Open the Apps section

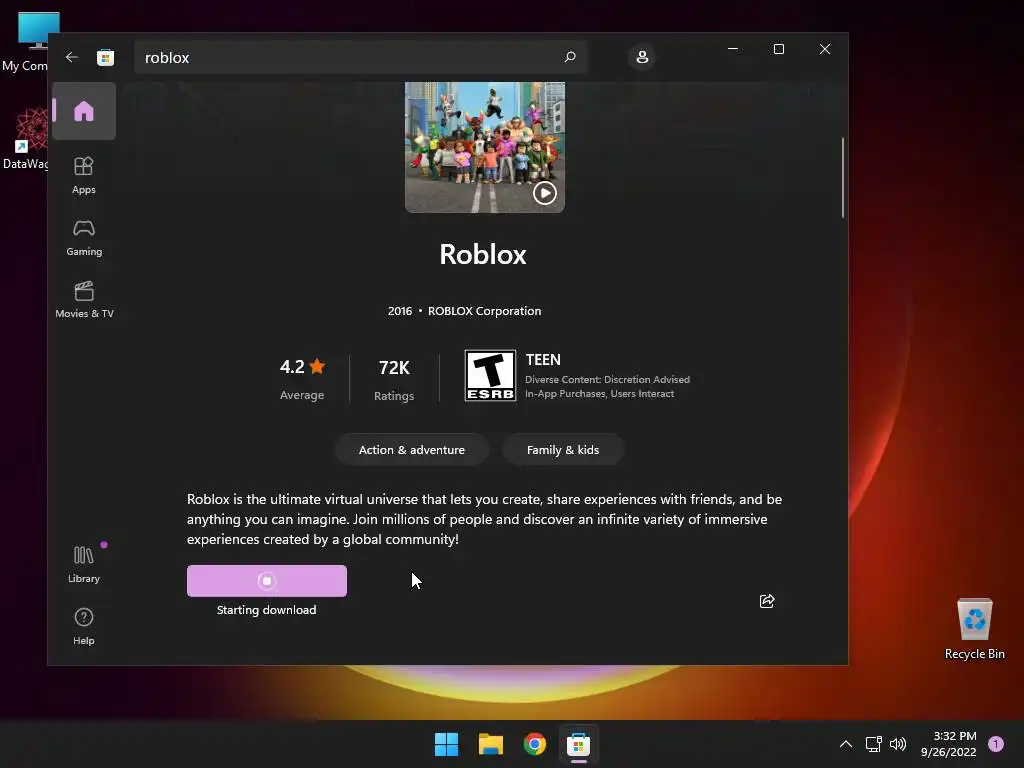click(84, 175)
